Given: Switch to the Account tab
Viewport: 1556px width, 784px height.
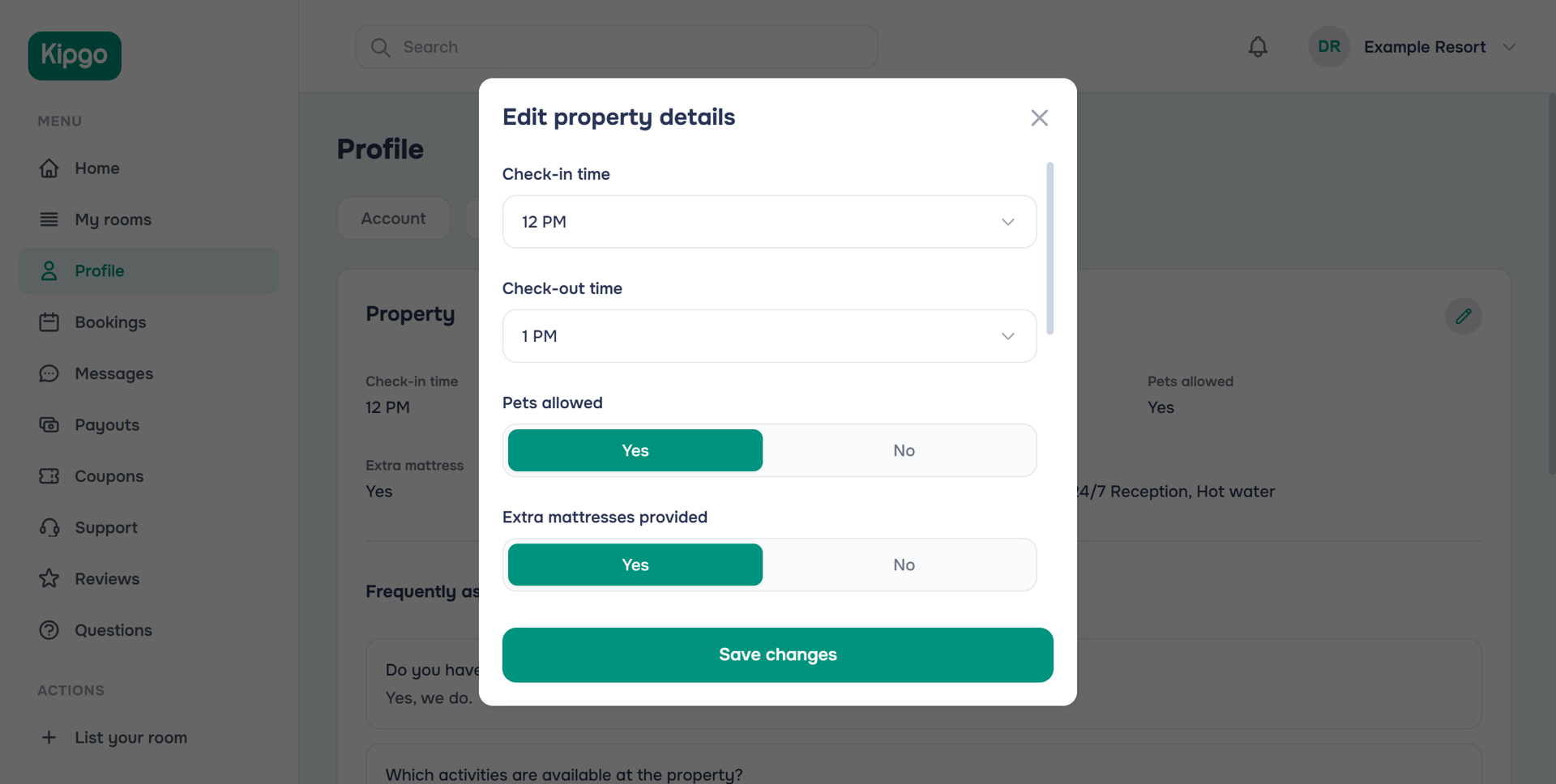Looking at the screenshot, I should 393,218.
